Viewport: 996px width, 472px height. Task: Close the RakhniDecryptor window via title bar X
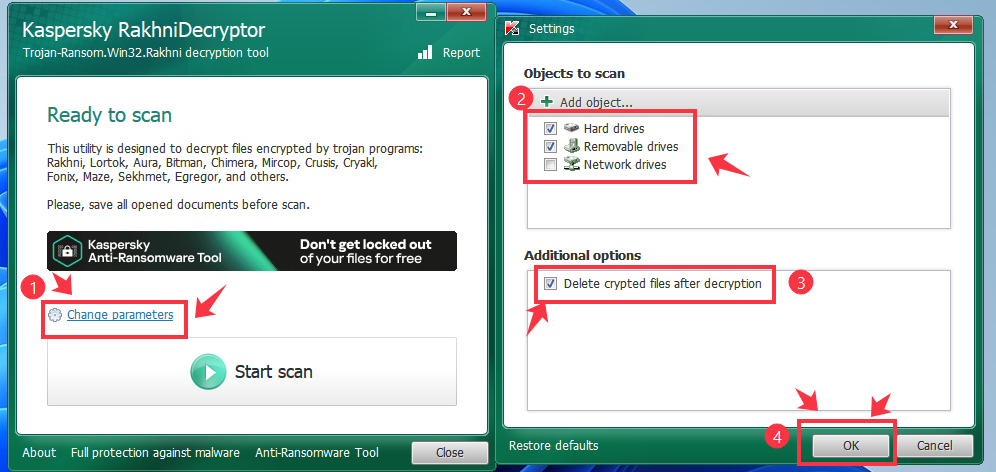(466, 12)
